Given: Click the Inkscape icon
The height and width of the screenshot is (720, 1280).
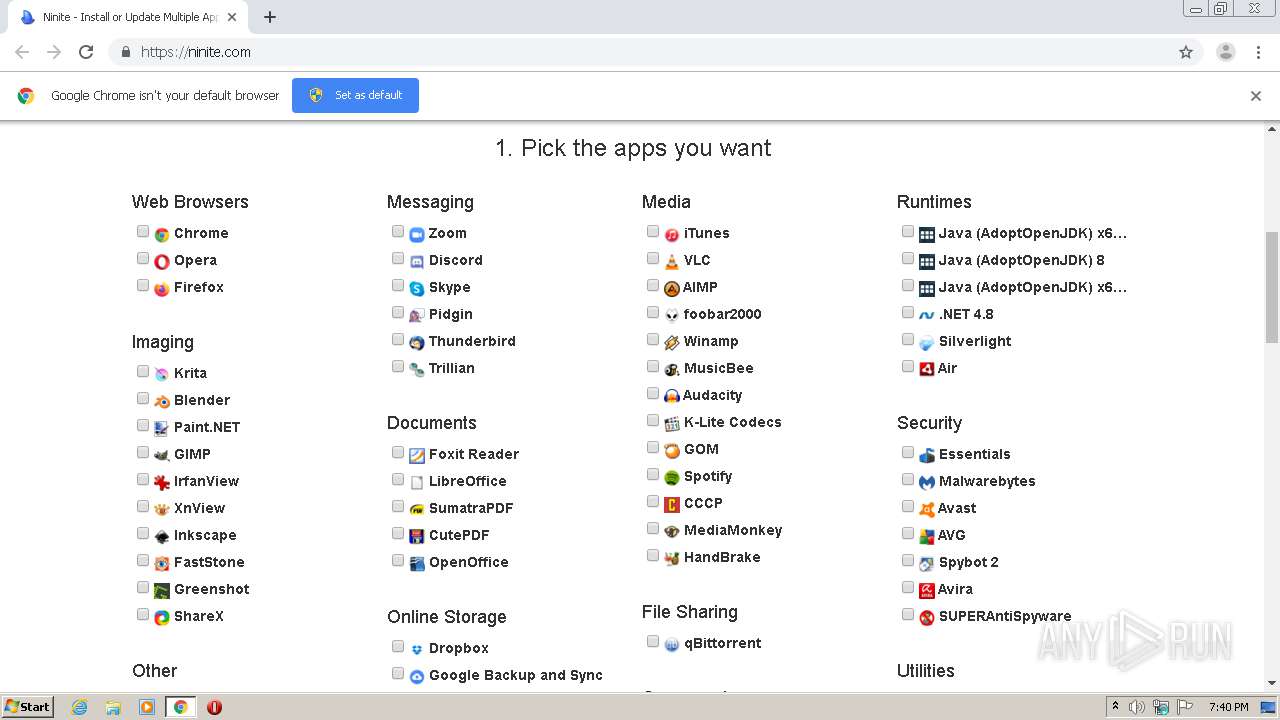Looking at the screenshot, I should click(x=162, y=536).
